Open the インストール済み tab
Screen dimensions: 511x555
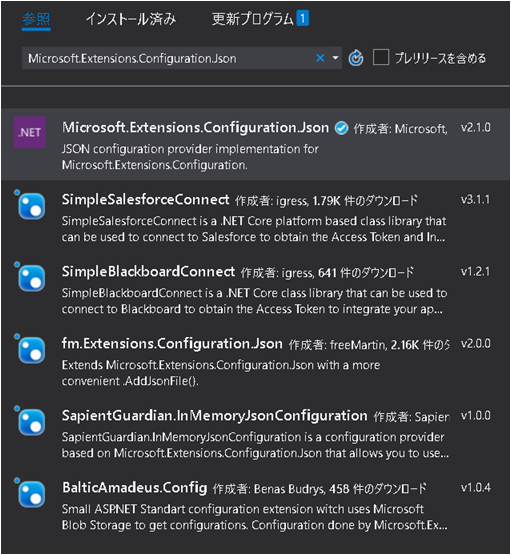[131, 19]
